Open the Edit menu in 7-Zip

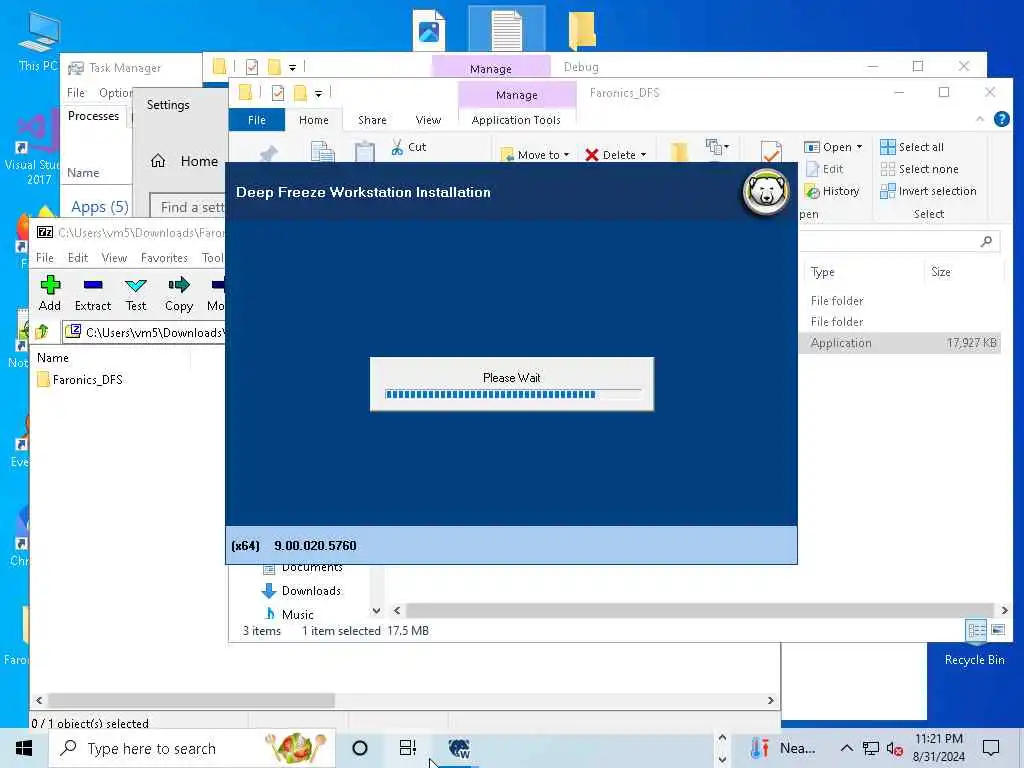[x=78, y=258]
